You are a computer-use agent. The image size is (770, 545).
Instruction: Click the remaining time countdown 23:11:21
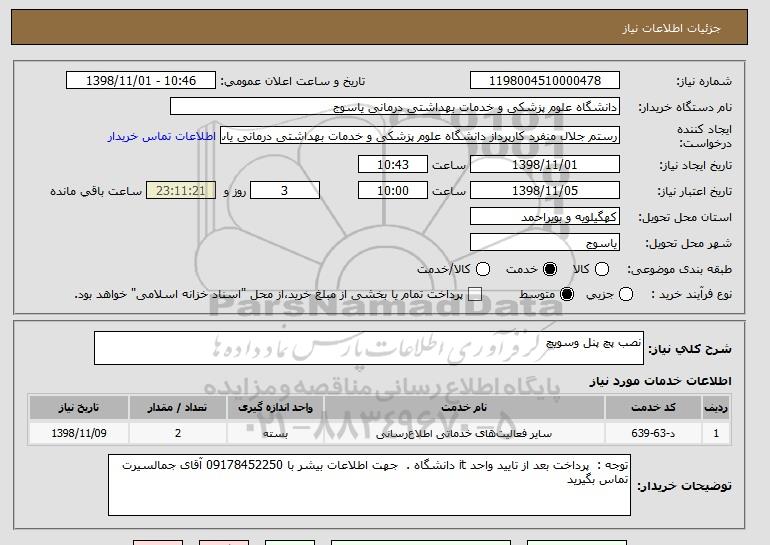181,191
